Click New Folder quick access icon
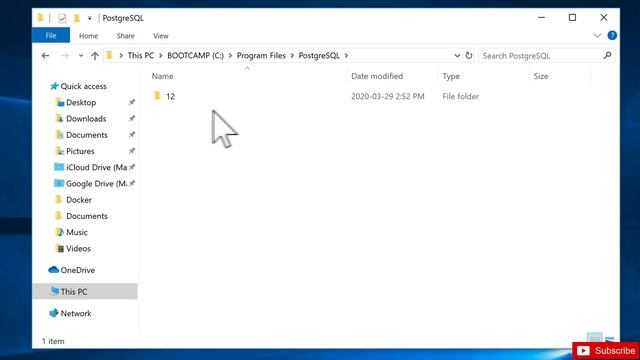The image size is (640, 360). tap(76, 18)
